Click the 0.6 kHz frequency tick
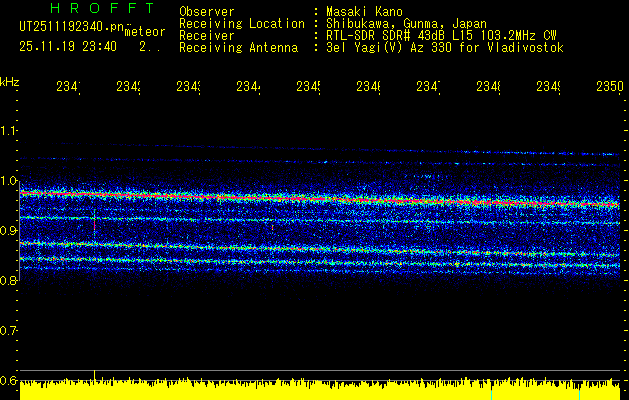The height and width of the screenshot is (400, 629). tap(9, 380)
